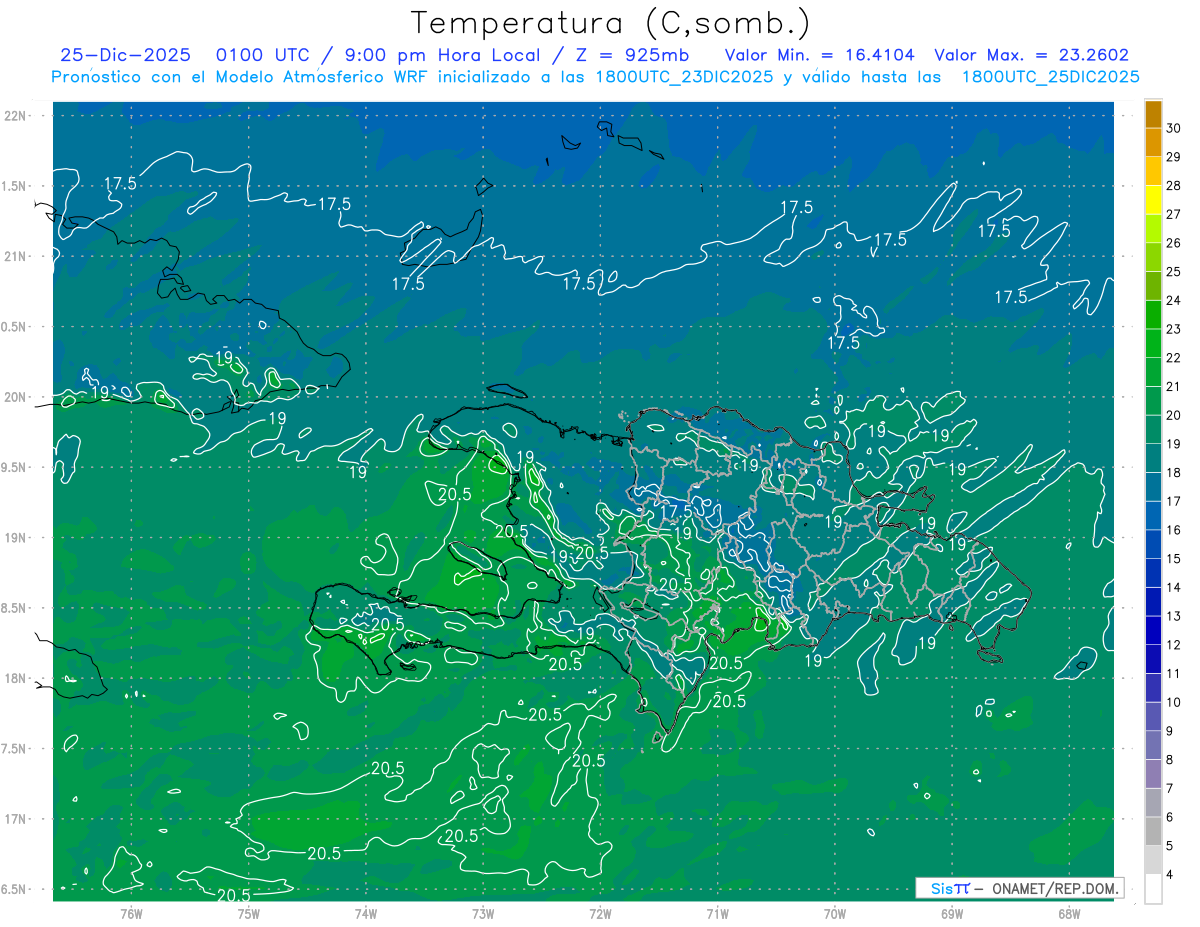Viewport: 1200px width, 927px height.
Task: Click the '17N' latitude axis label
Action: click(16, 819)
